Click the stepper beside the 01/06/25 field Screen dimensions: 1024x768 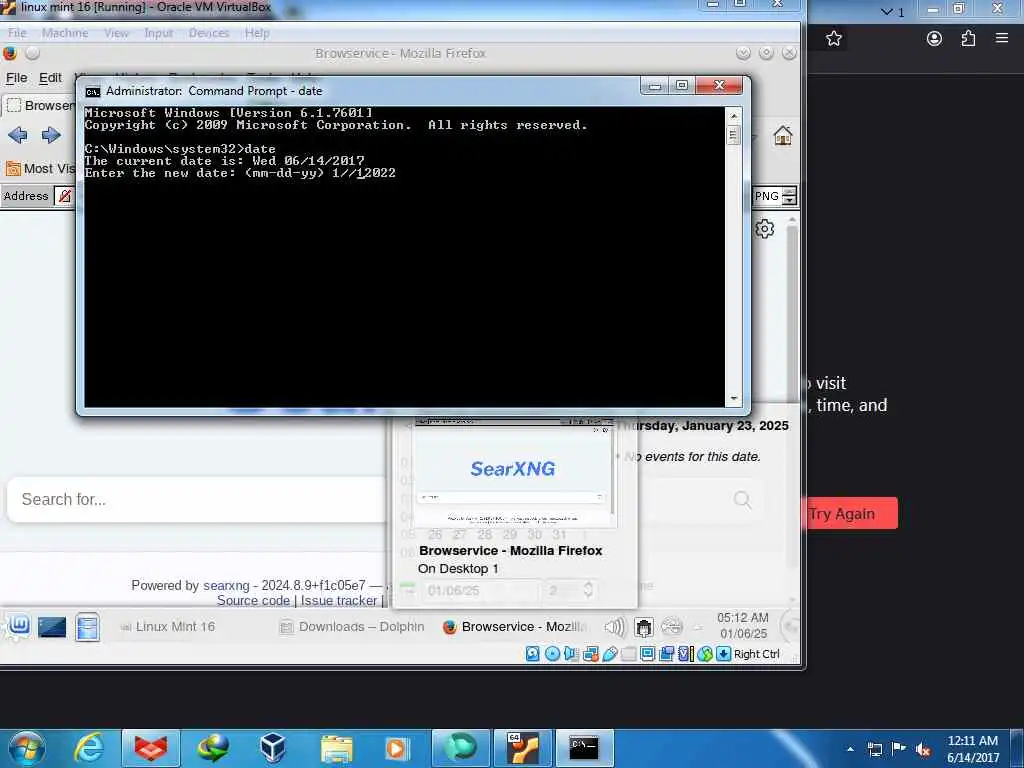tap(588, 590)
